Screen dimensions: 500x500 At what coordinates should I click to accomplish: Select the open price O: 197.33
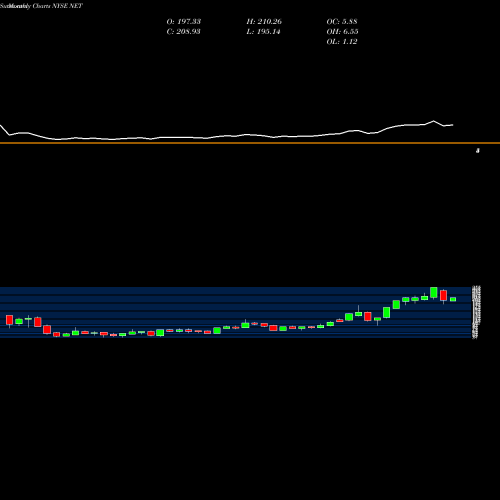[x=184, y=22]
